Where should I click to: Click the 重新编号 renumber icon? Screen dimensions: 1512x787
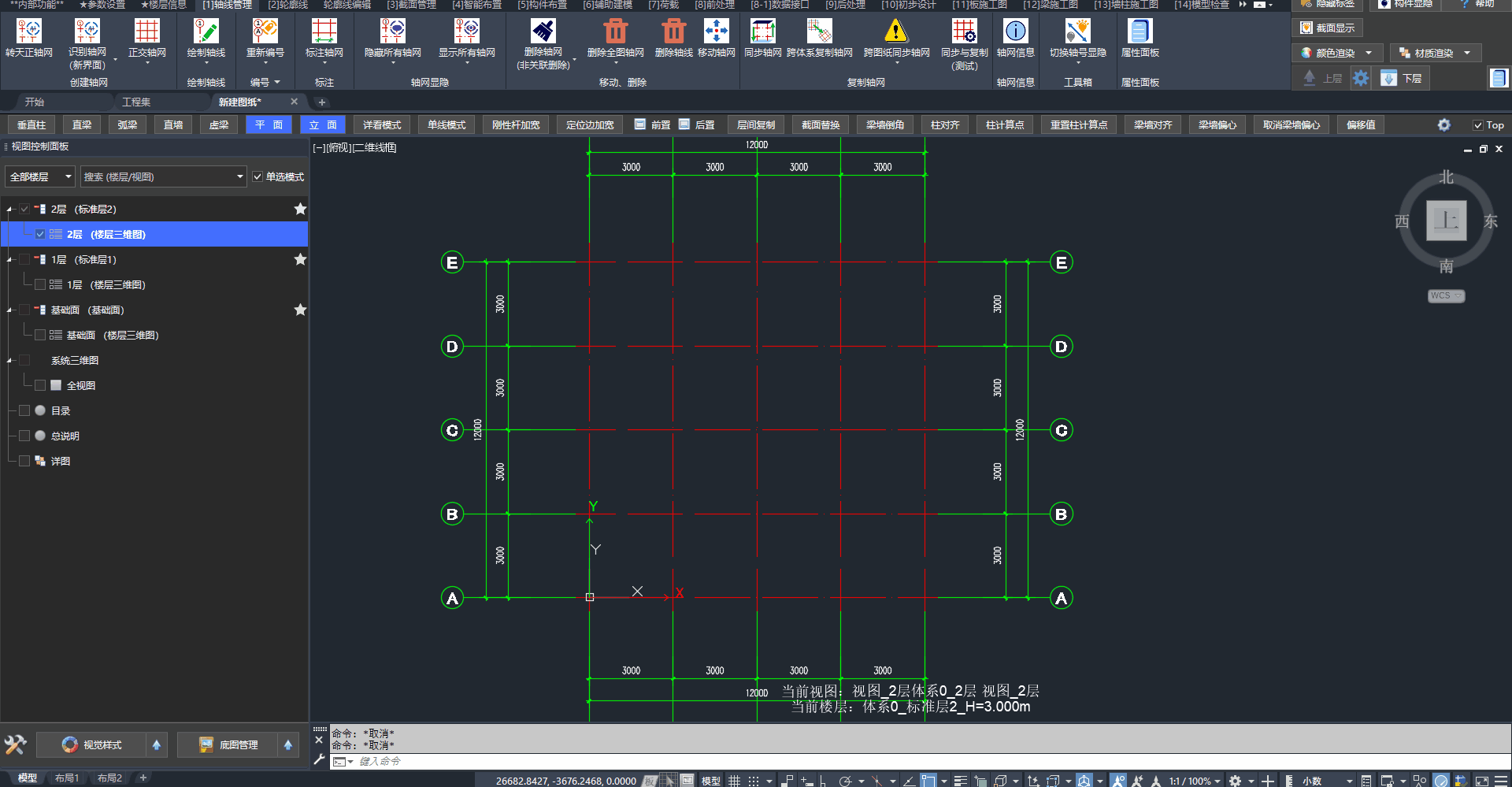265,32
